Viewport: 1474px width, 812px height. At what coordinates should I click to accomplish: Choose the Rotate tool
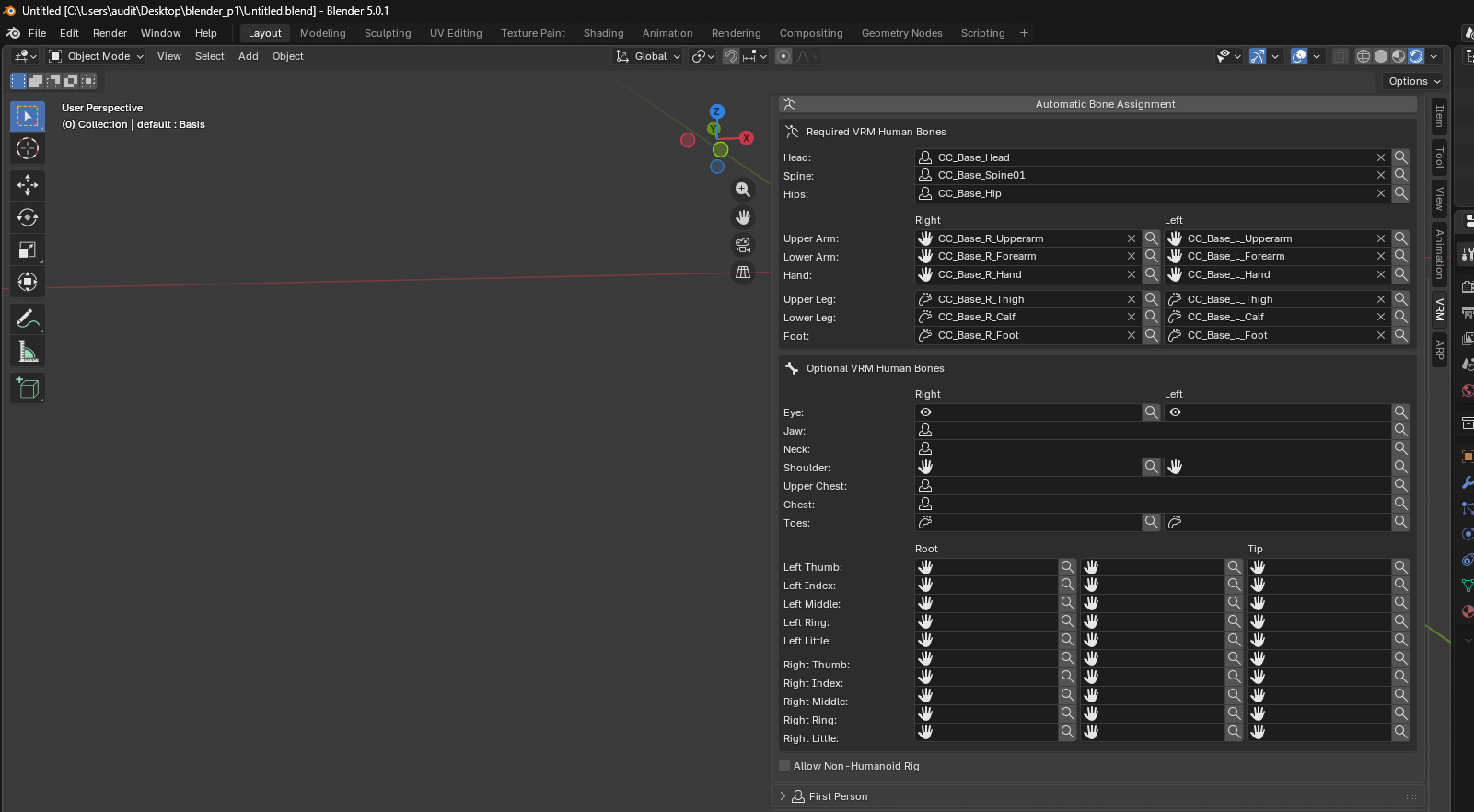coord(28,217)
